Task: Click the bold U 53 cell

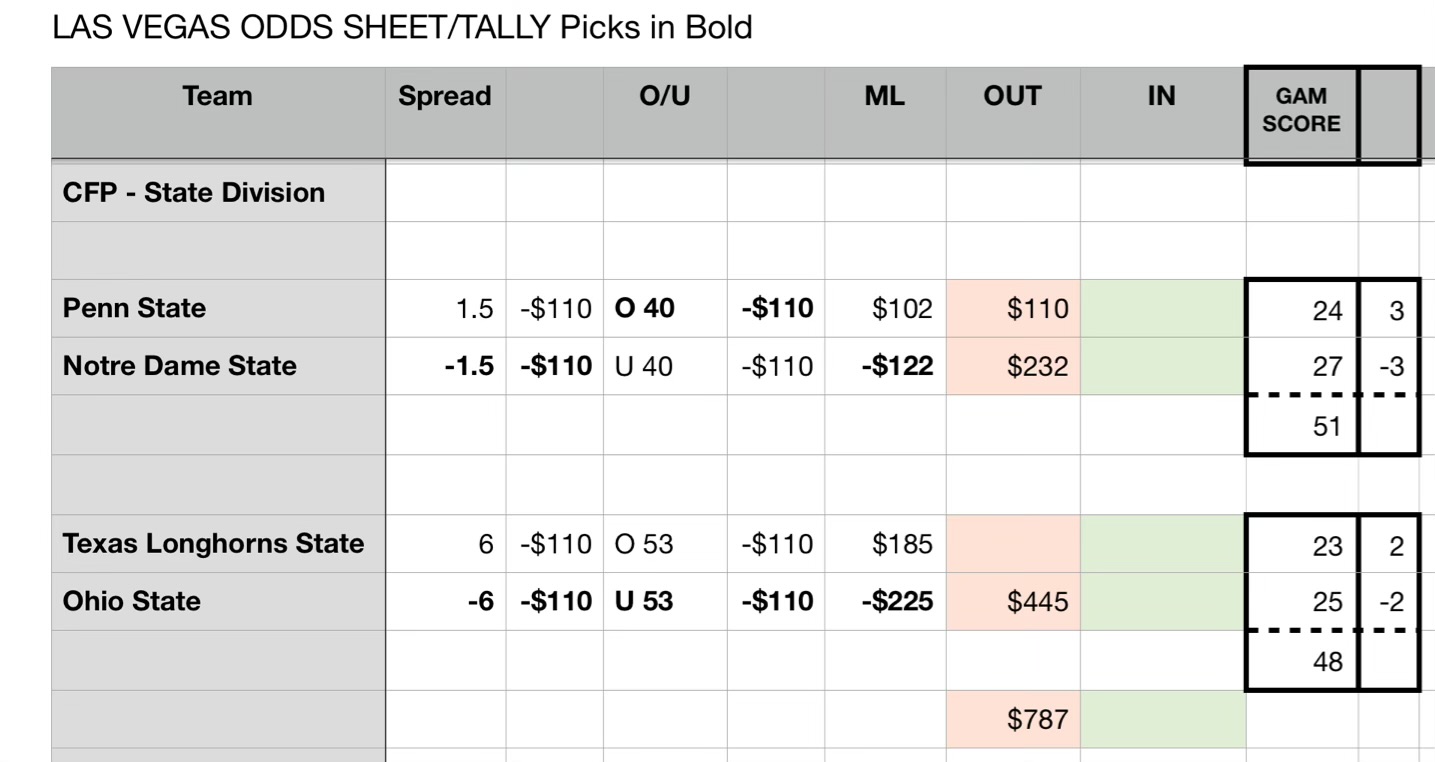Action: tap(665, 601)
